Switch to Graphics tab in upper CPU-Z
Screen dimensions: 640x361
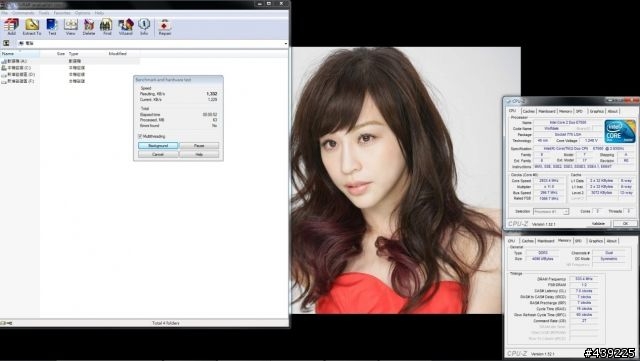[x=596, y=111]
